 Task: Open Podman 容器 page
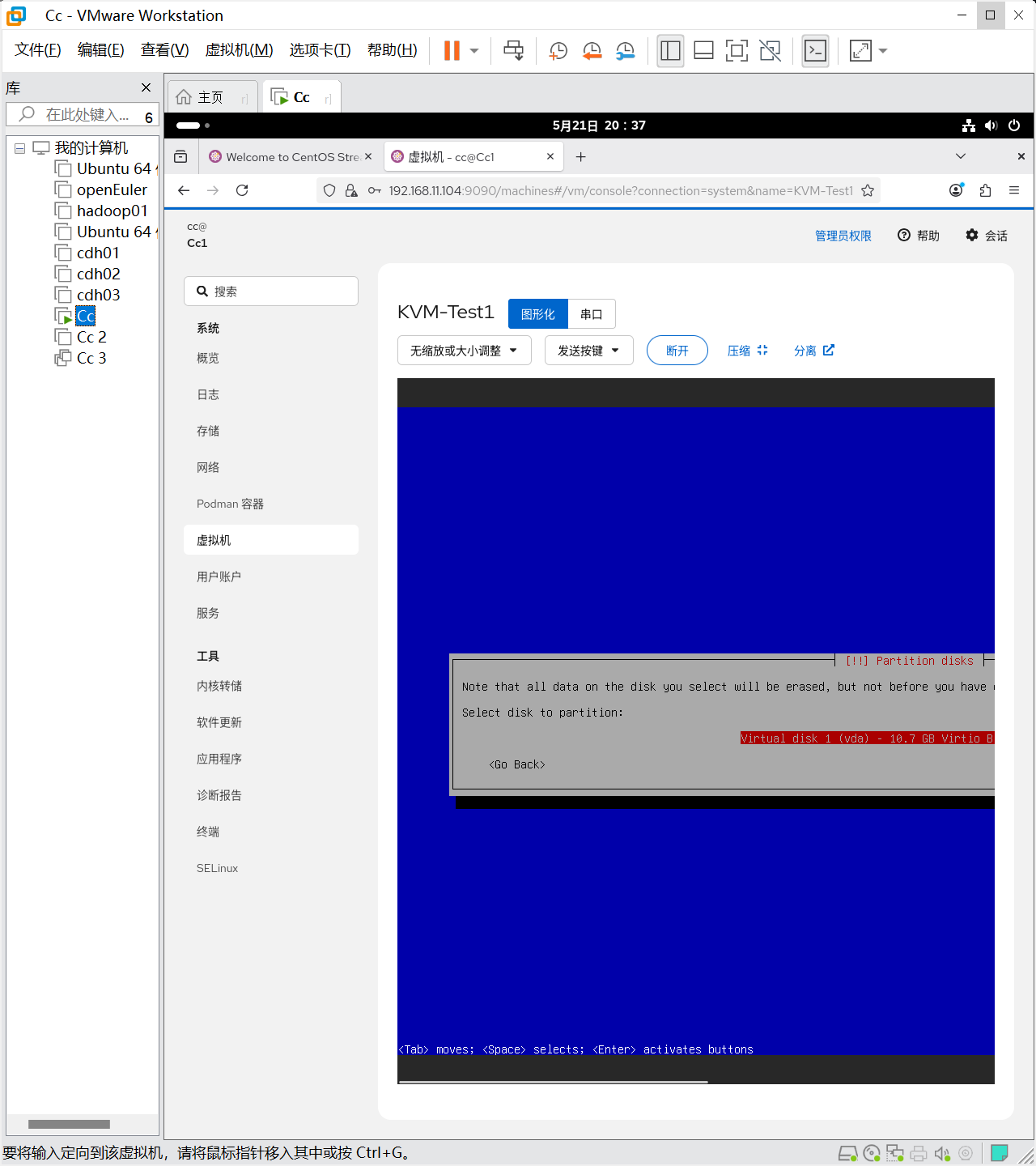click(x=271, y=504)
